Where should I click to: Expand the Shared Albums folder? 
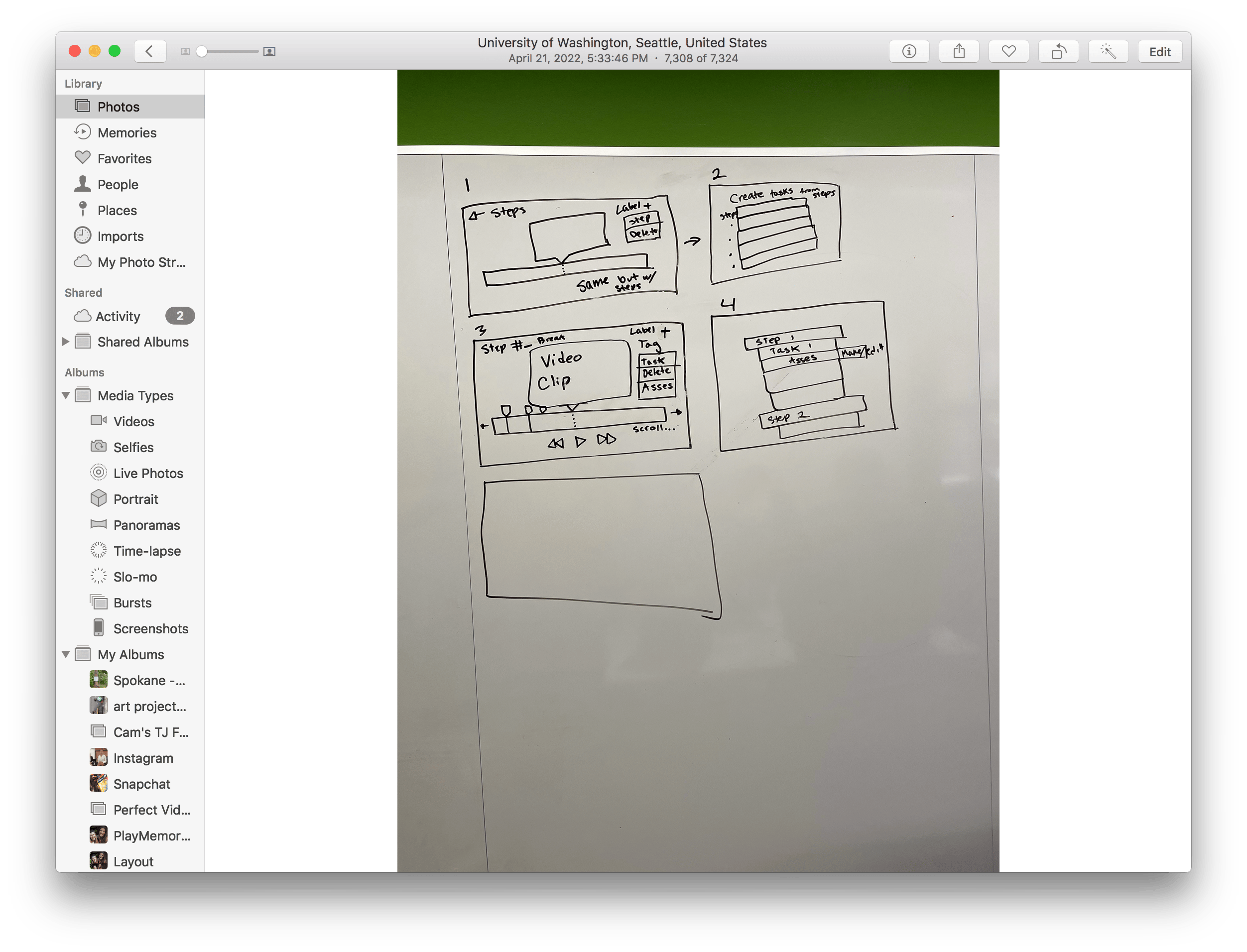[x=66, y=342]
